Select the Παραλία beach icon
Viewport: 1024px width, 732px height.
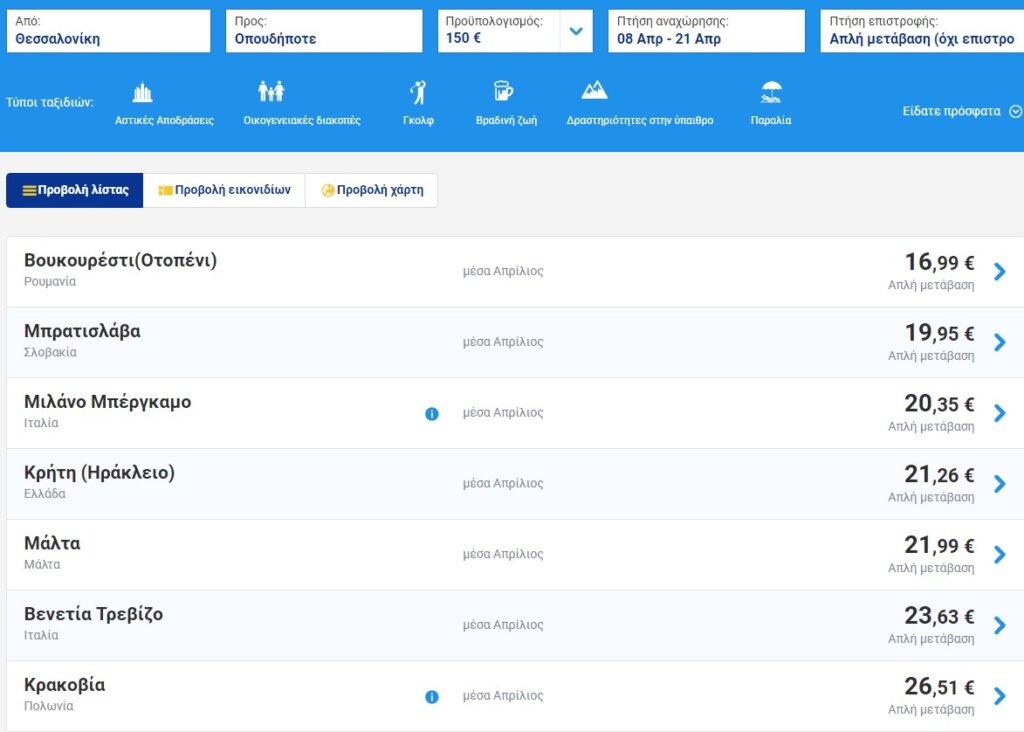click(771, 93)
